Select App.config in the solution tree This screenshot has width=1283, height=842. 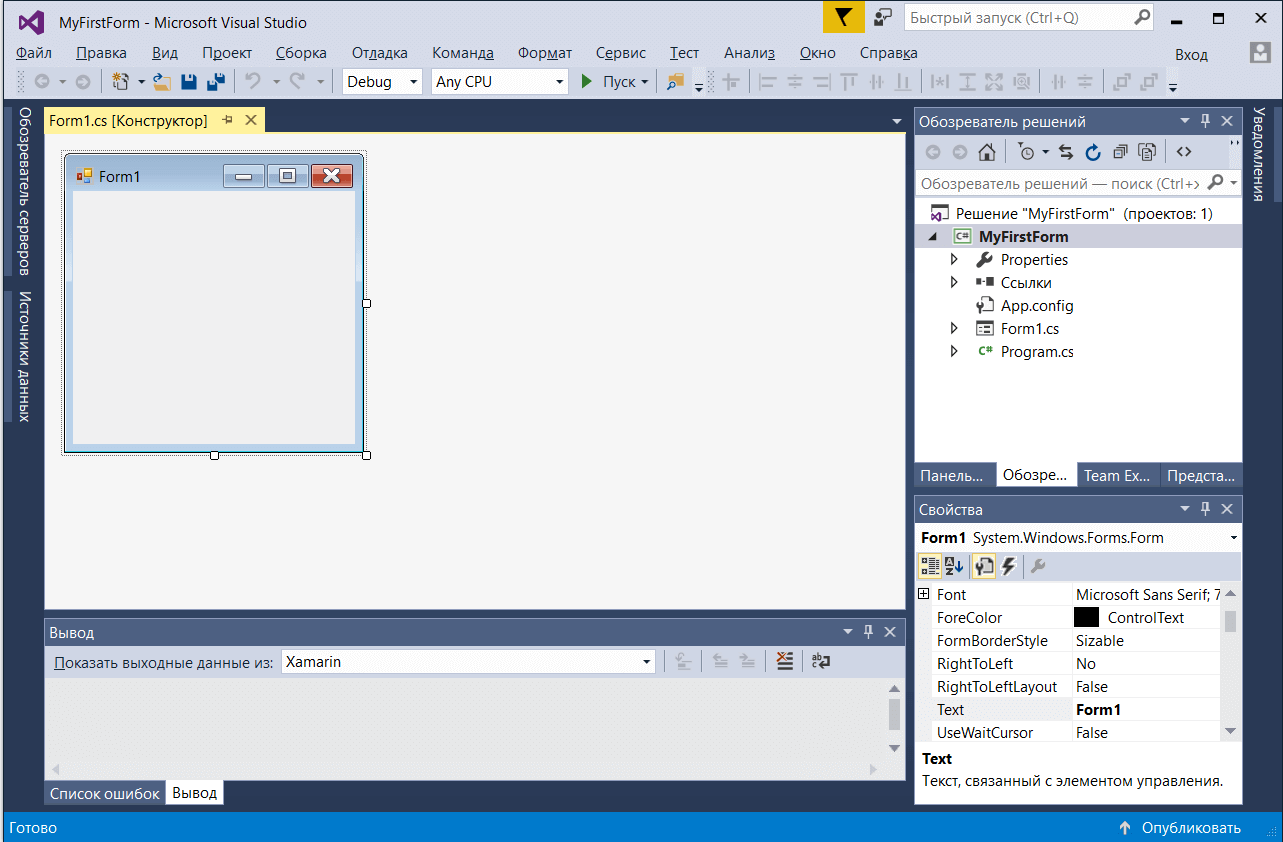[x=1037, y=306]
